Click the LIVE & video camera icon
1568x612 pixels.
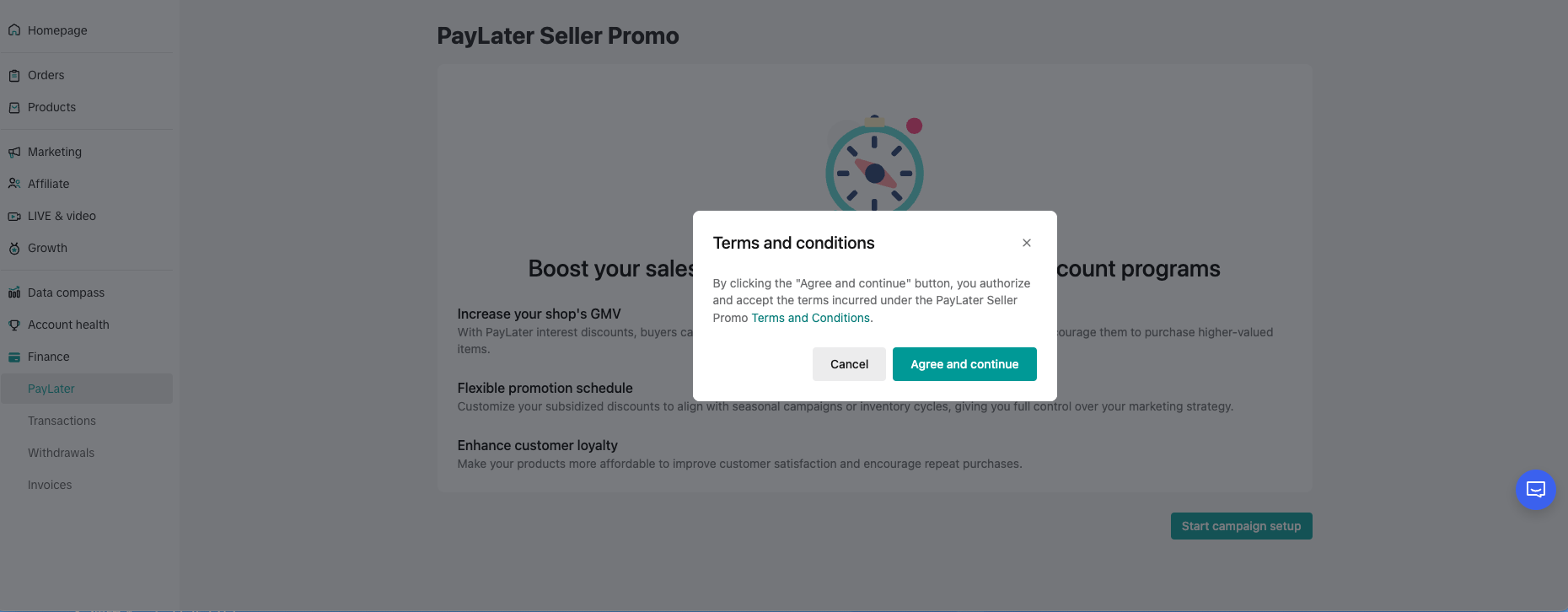(14, 217)
